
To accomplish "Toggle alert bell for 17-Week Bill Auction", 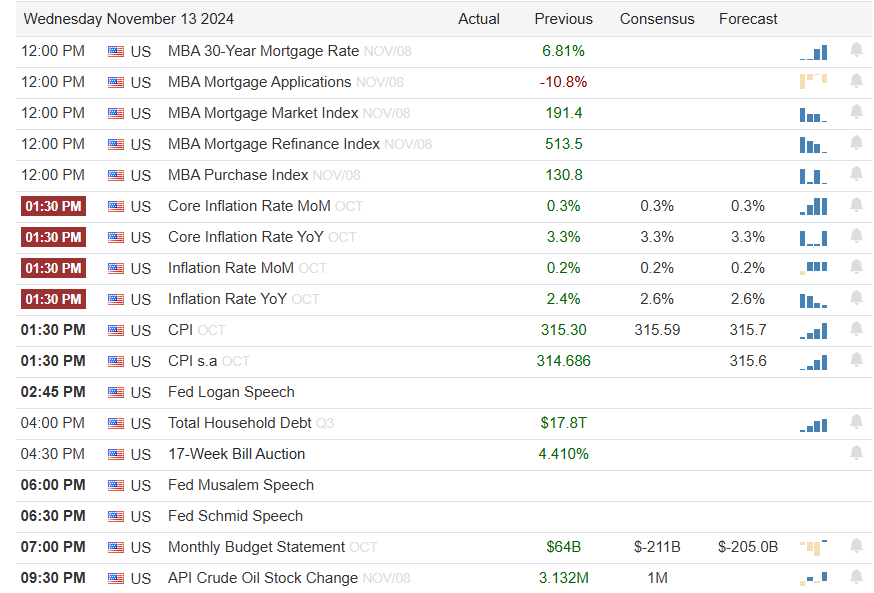I will tap(856, 453).
